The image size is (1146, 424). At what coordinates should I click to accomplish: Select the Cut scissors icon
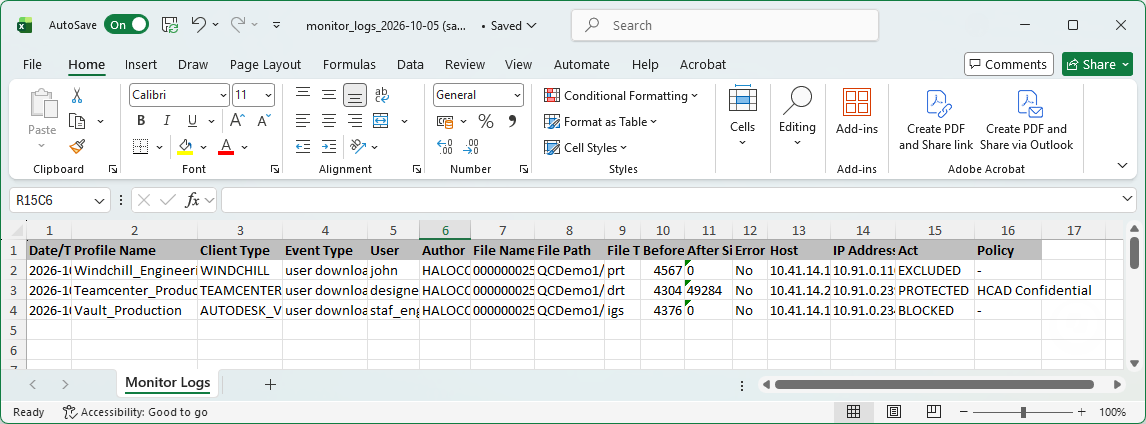click(x=77, y=95)
